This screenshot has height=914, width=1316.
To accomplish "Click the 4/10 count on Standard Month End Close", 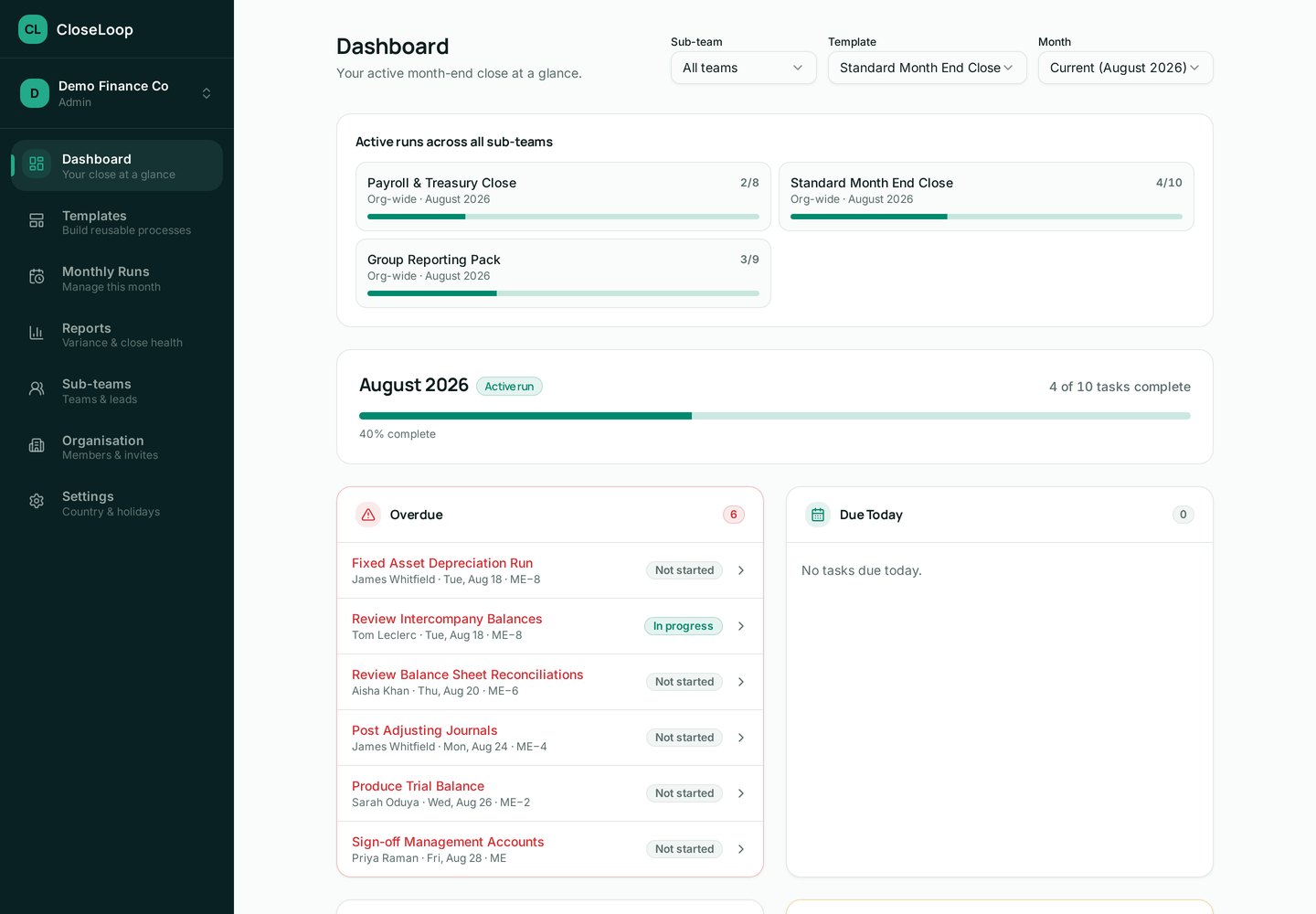I will click(x=1169, y=183).
